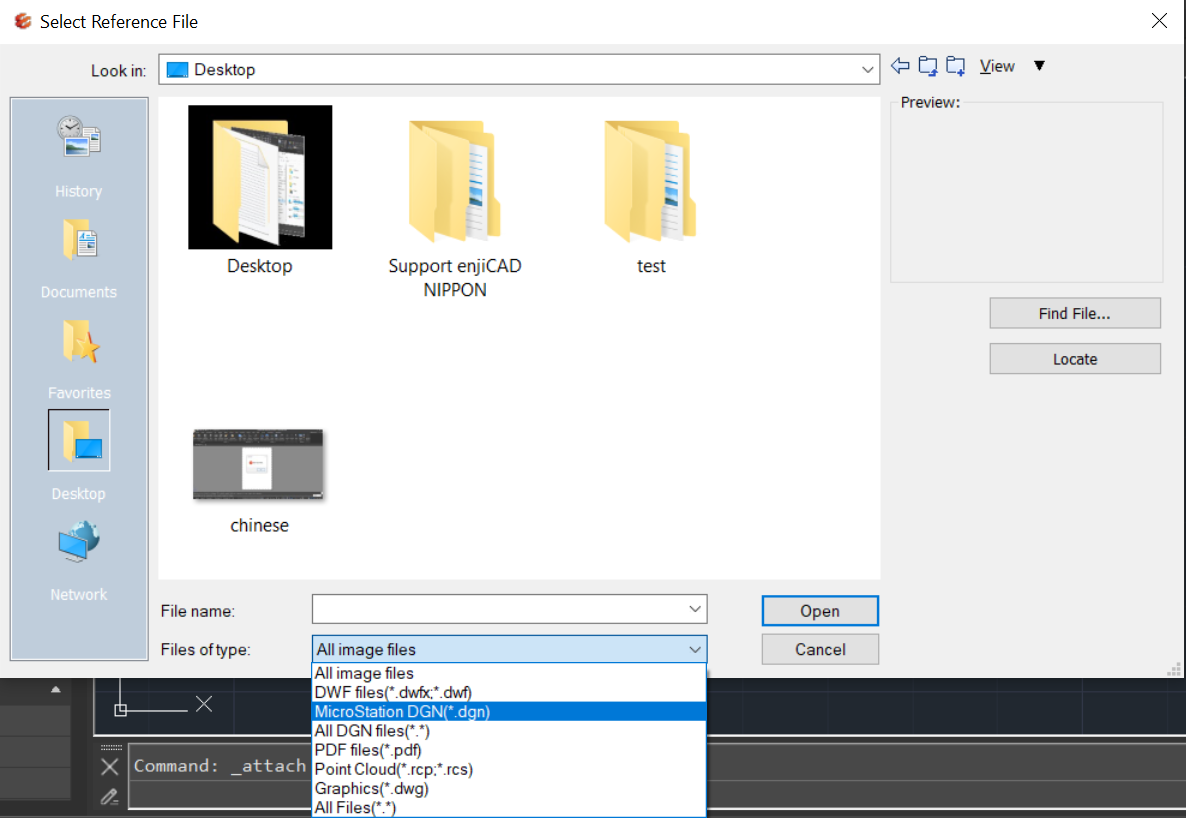Expand the Look in Desktop dropdown
Viewport: 1186px width, 818px height.
(867, 70)
